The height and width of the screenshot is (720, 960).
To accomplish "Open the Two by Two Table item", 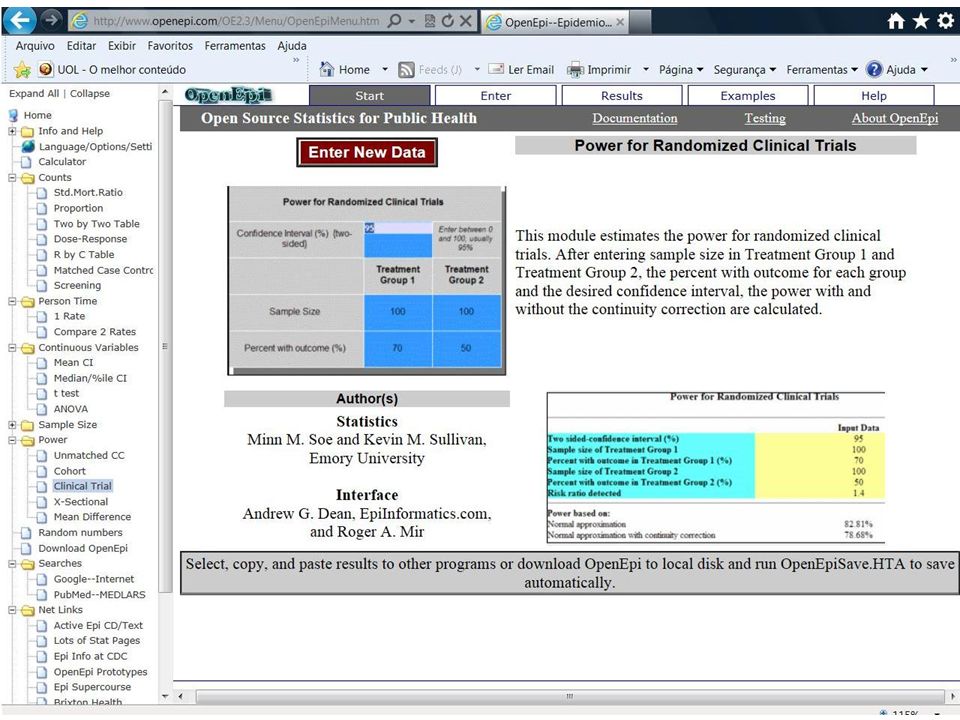I will point(96,223).
